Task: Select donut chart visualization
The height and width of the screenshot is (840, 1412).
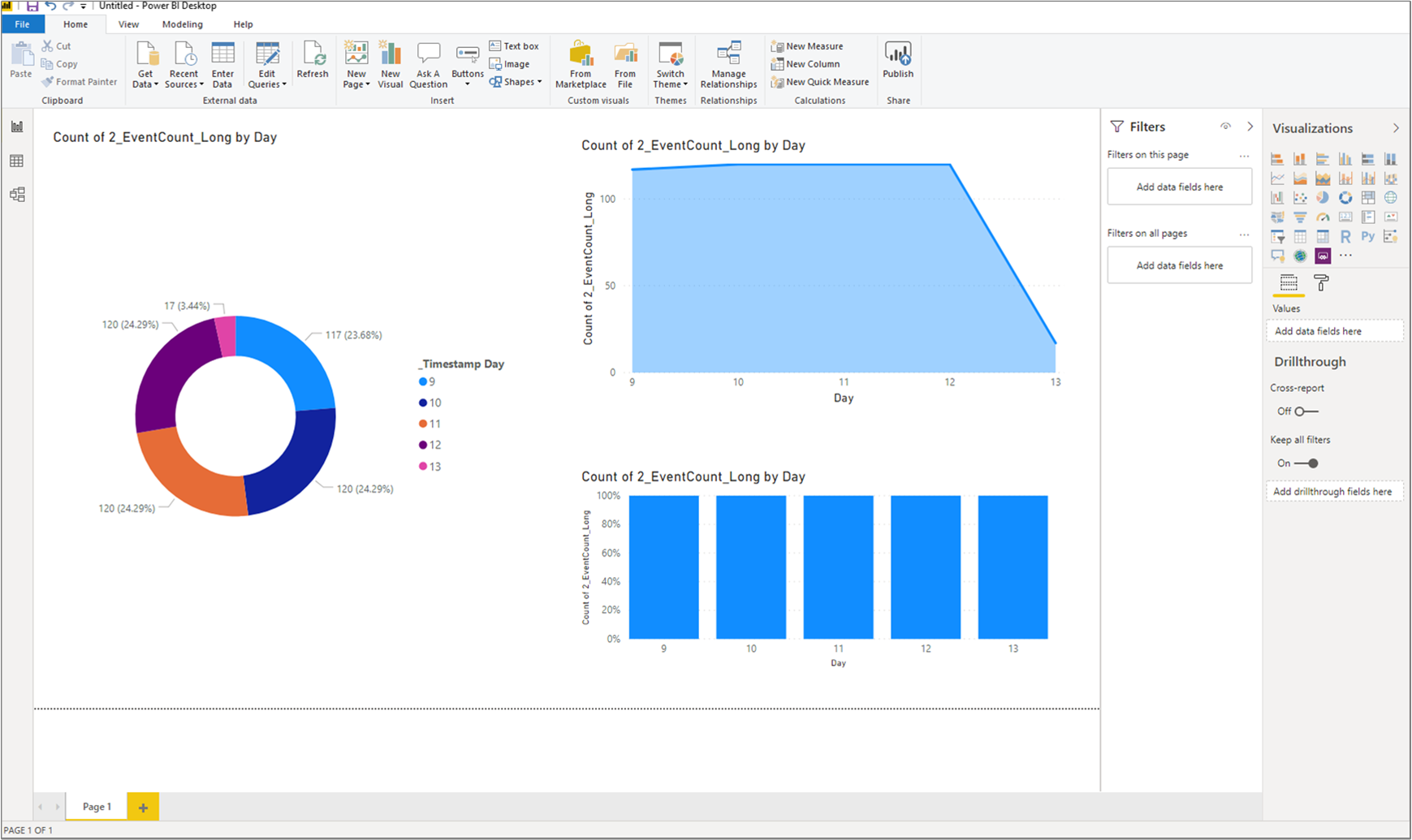Action: pos(1345,197)
